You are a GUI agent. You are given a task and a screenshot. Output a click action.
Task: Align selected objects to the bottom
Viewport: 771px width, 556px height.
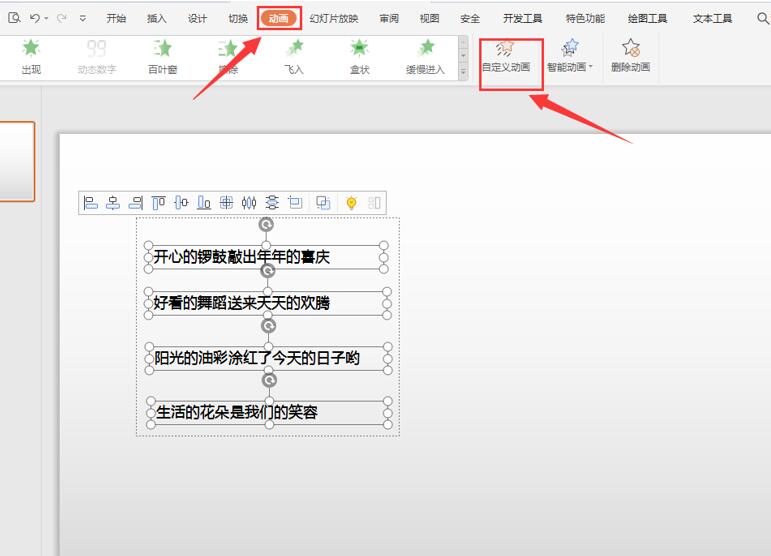(204, 203)
